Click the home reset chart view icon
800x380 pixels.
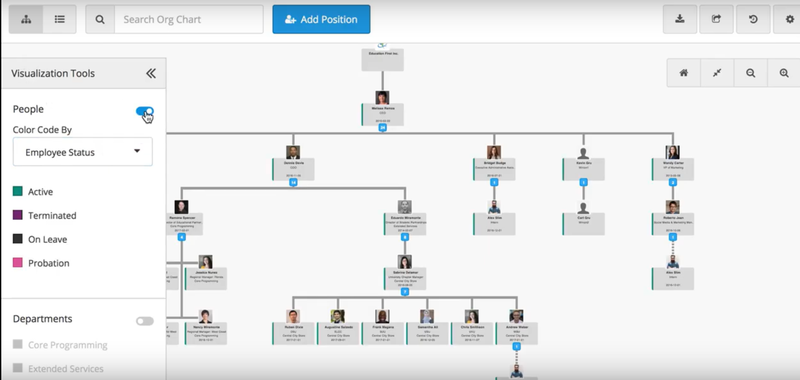(x=684, y=73)
